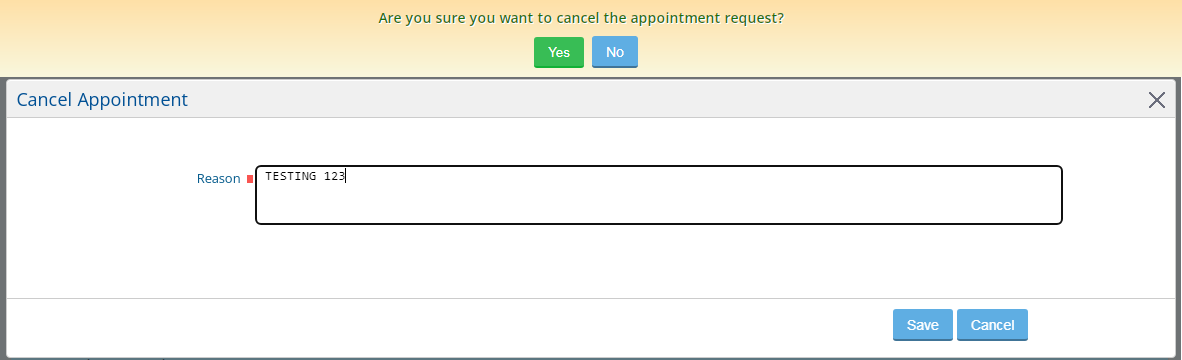Confirm cancellation with the green Yes button
The height and width of the screenshot is (360, 1182).
pyautogui.click(x=559, y=52)
